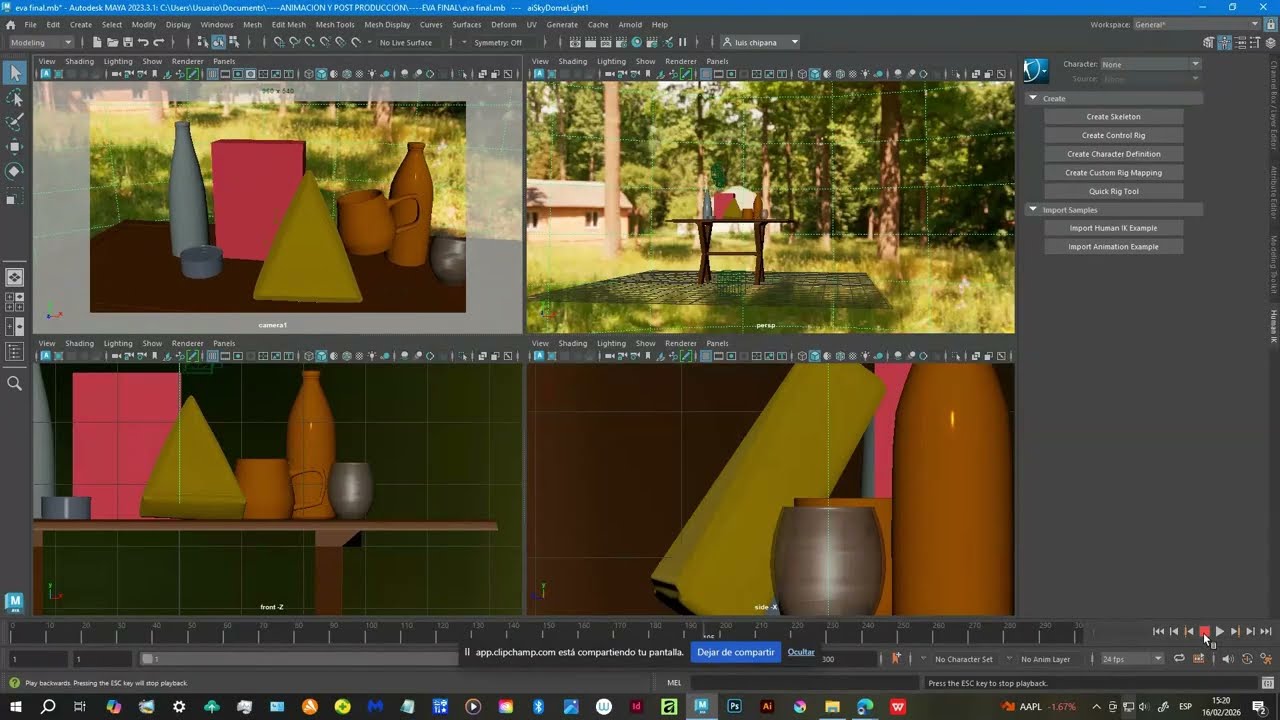Open animation preferences running-man icon
Screen dimensions: 1280x720
pos(1266,659)
